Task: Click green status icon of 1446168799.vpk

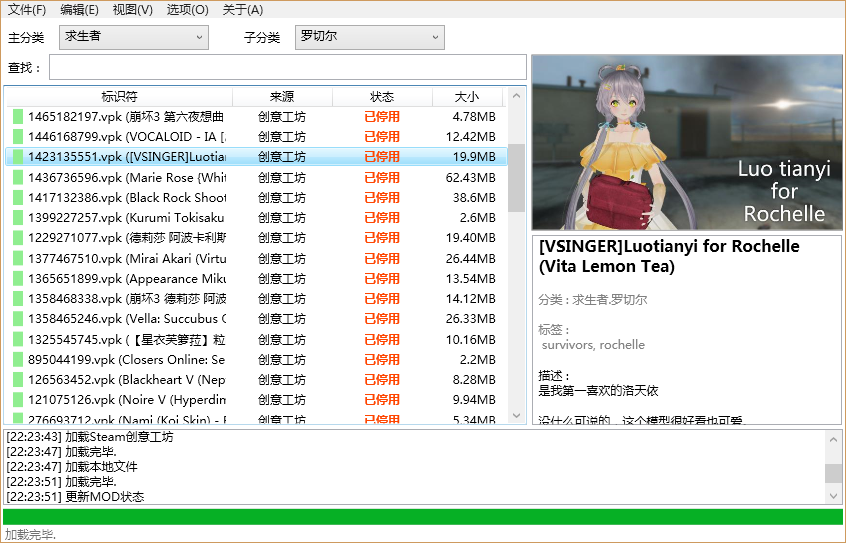Action: [18, 137]
